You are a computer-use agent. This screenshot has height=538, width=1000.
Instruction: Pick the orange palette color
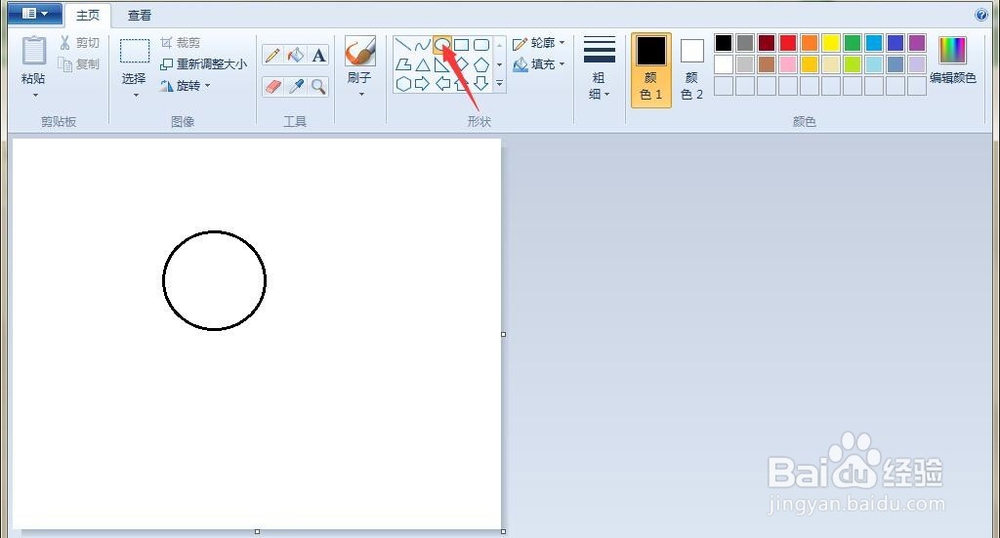point(809,43)
